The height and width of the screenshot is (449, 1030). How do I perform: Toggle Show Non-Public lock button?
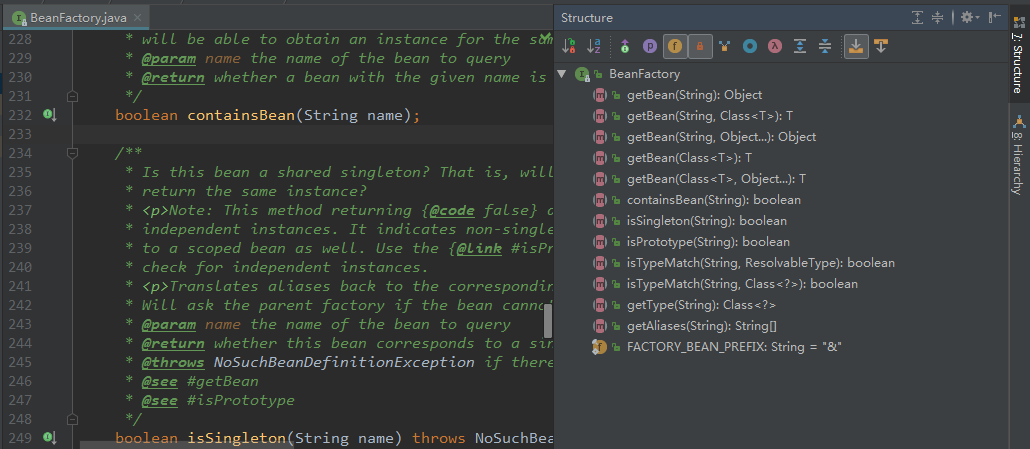(700, 46)
